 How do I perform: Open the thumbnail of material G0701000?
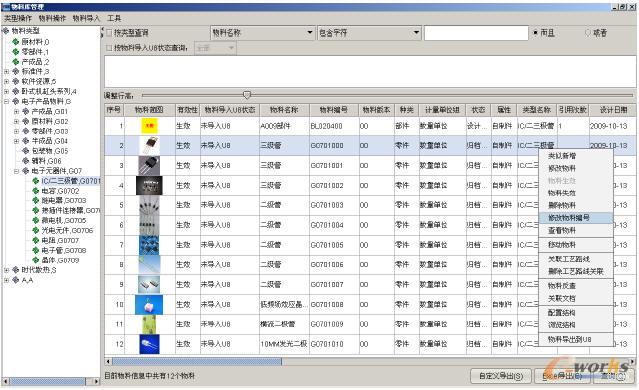(149, 145)
